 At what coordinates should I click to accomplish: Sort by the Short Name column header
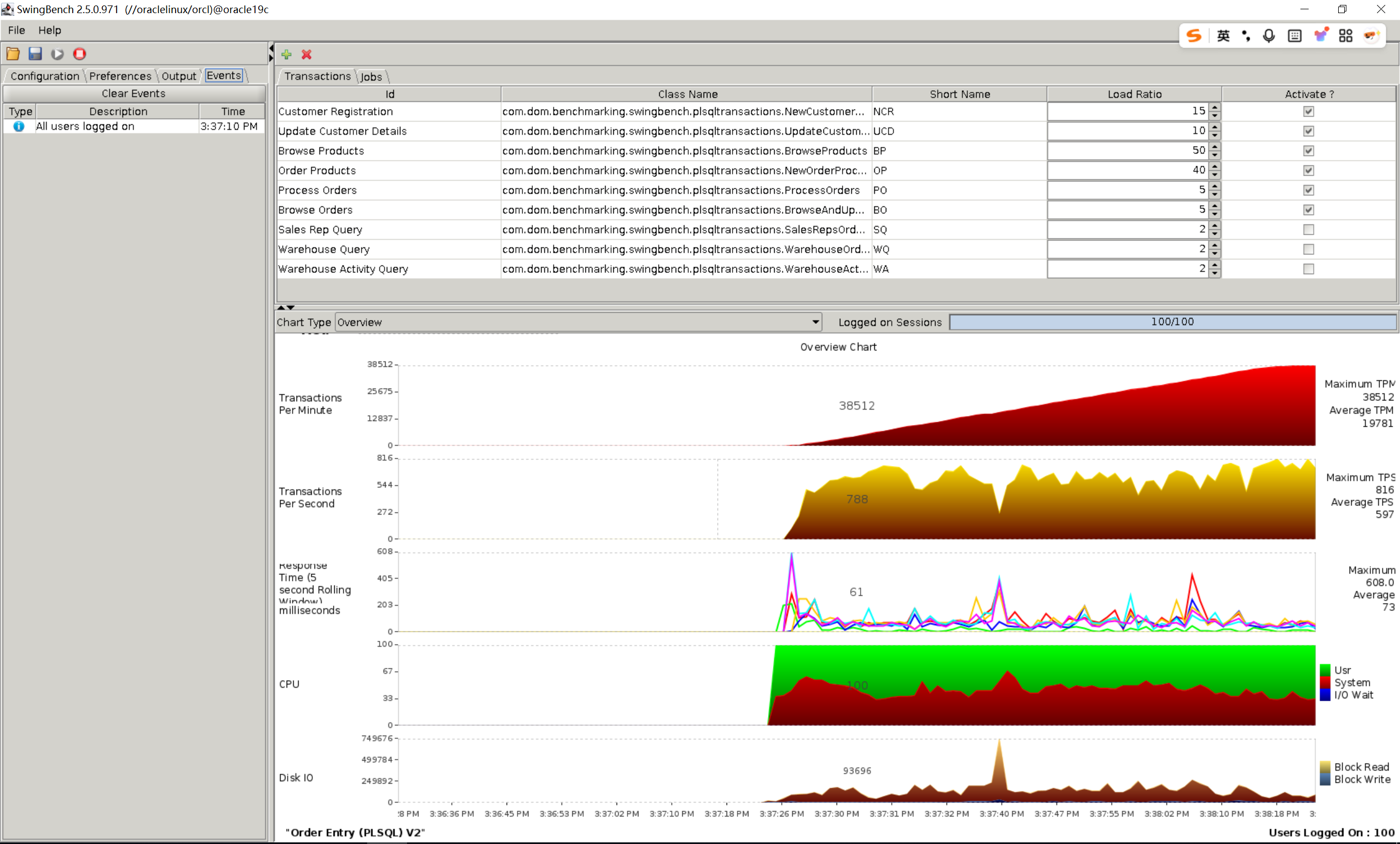pyautogui.click(x=960, y=94)
